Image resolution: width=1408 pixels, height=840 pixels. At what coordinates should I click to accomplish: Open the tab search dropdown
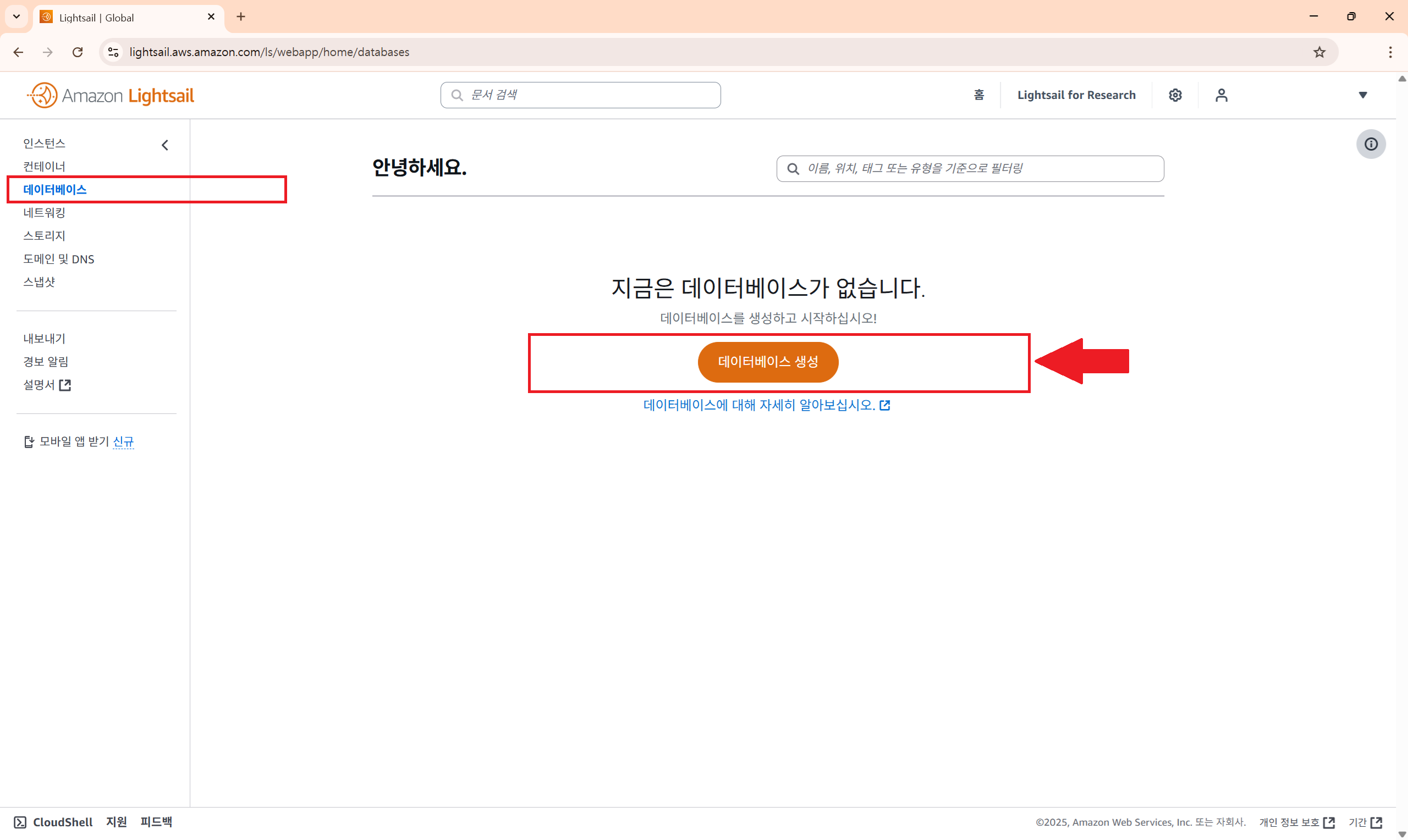[16, 16]
